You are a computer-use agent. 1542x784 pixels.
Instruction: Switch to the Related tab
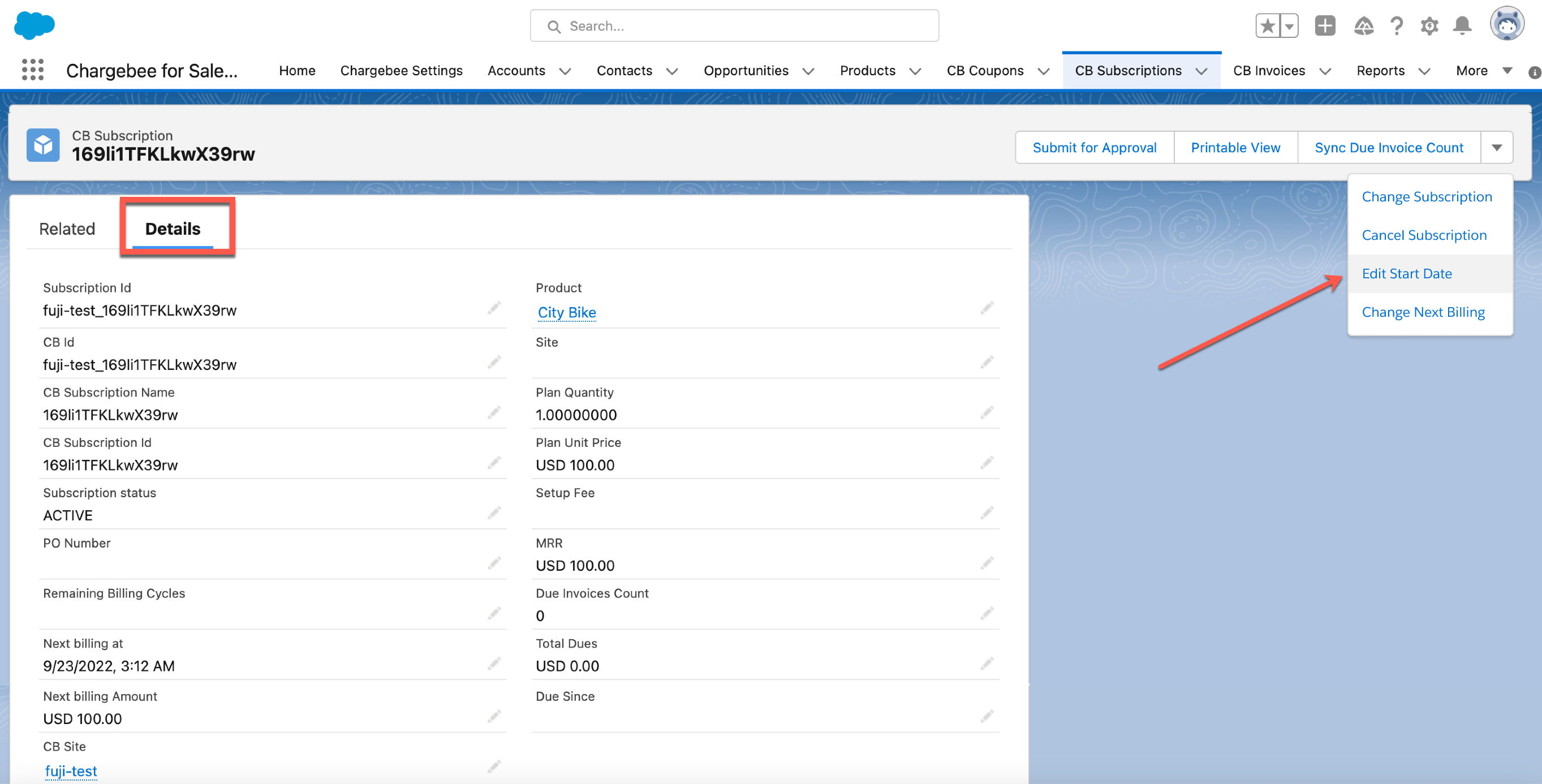coord(67,229)
